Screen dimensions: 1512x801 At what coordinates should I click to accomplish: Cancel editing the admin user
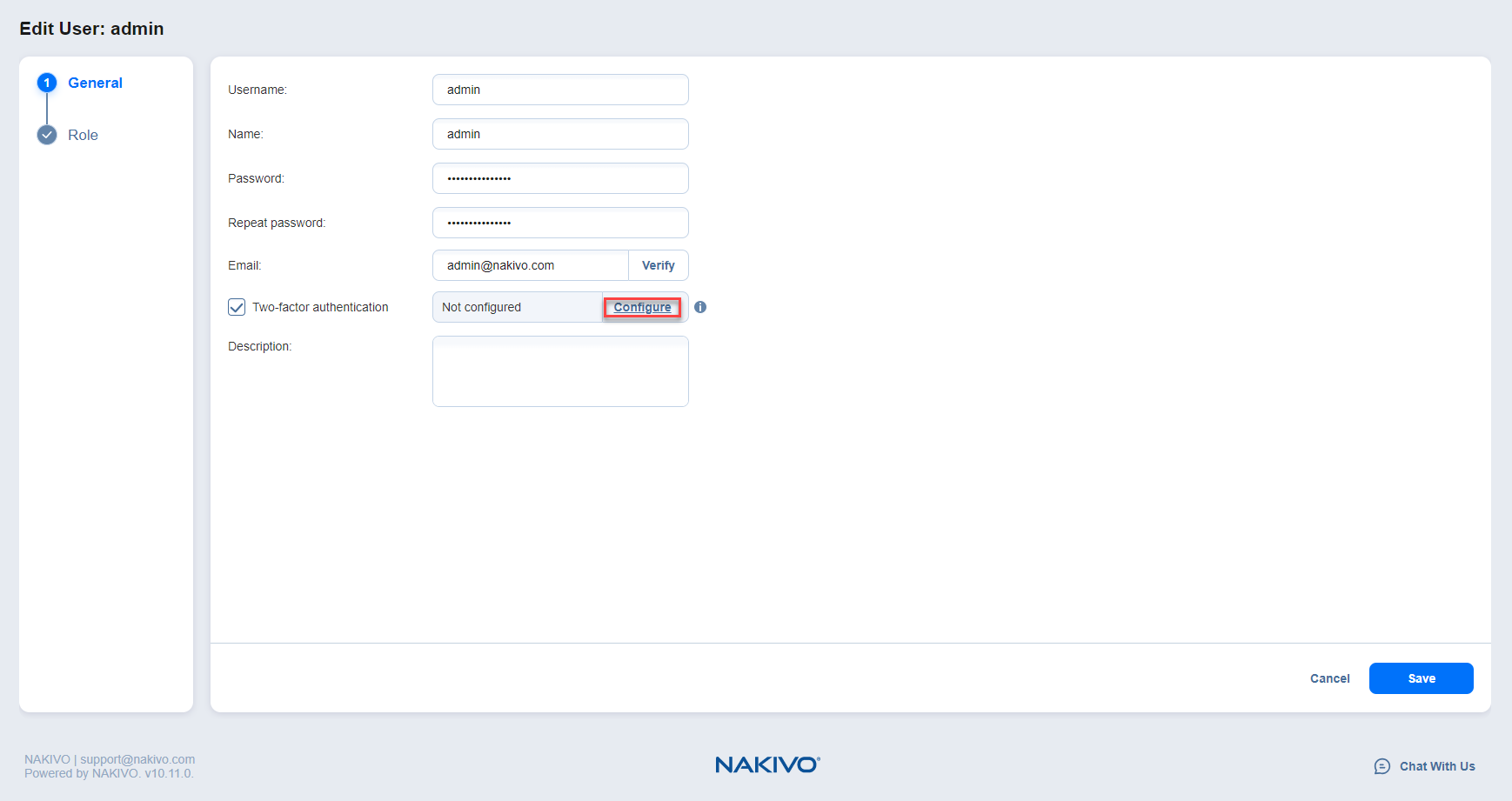pyautogui.click(x=1329, y=678)
